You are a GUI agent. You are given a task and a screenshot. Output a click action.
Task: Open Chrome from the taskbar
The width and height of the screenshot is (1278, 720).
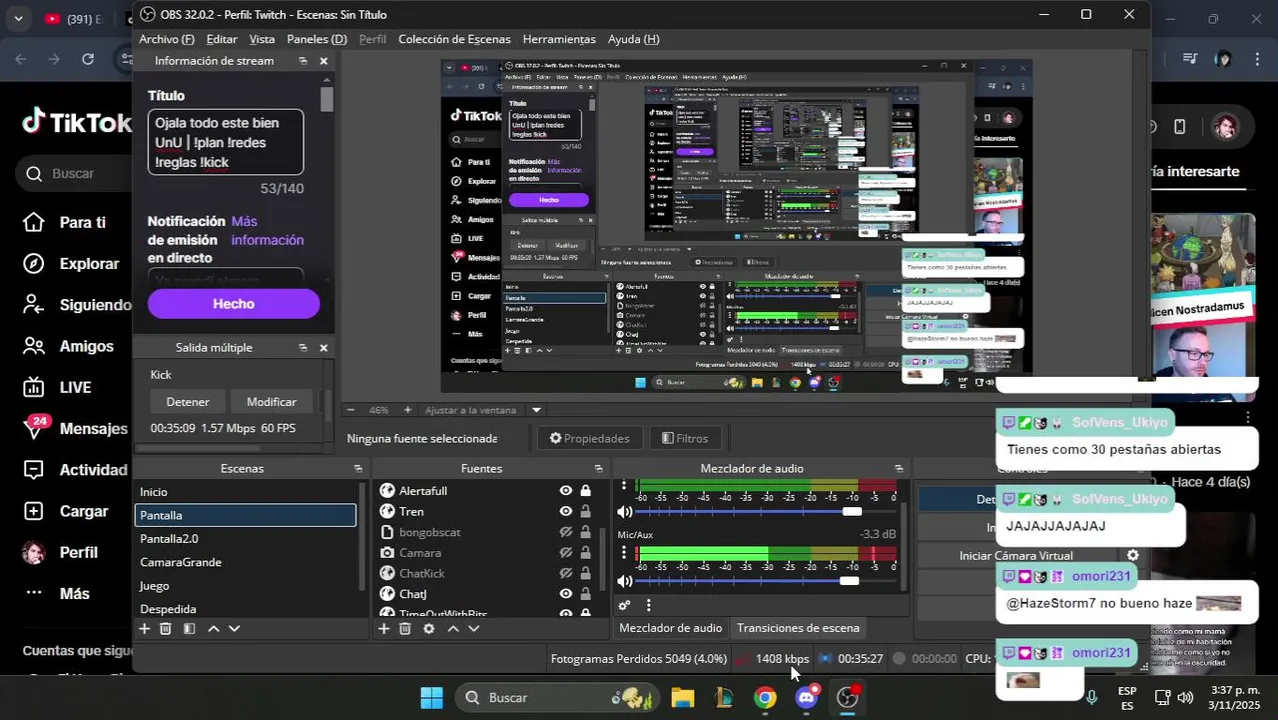[x=765, y=697]
